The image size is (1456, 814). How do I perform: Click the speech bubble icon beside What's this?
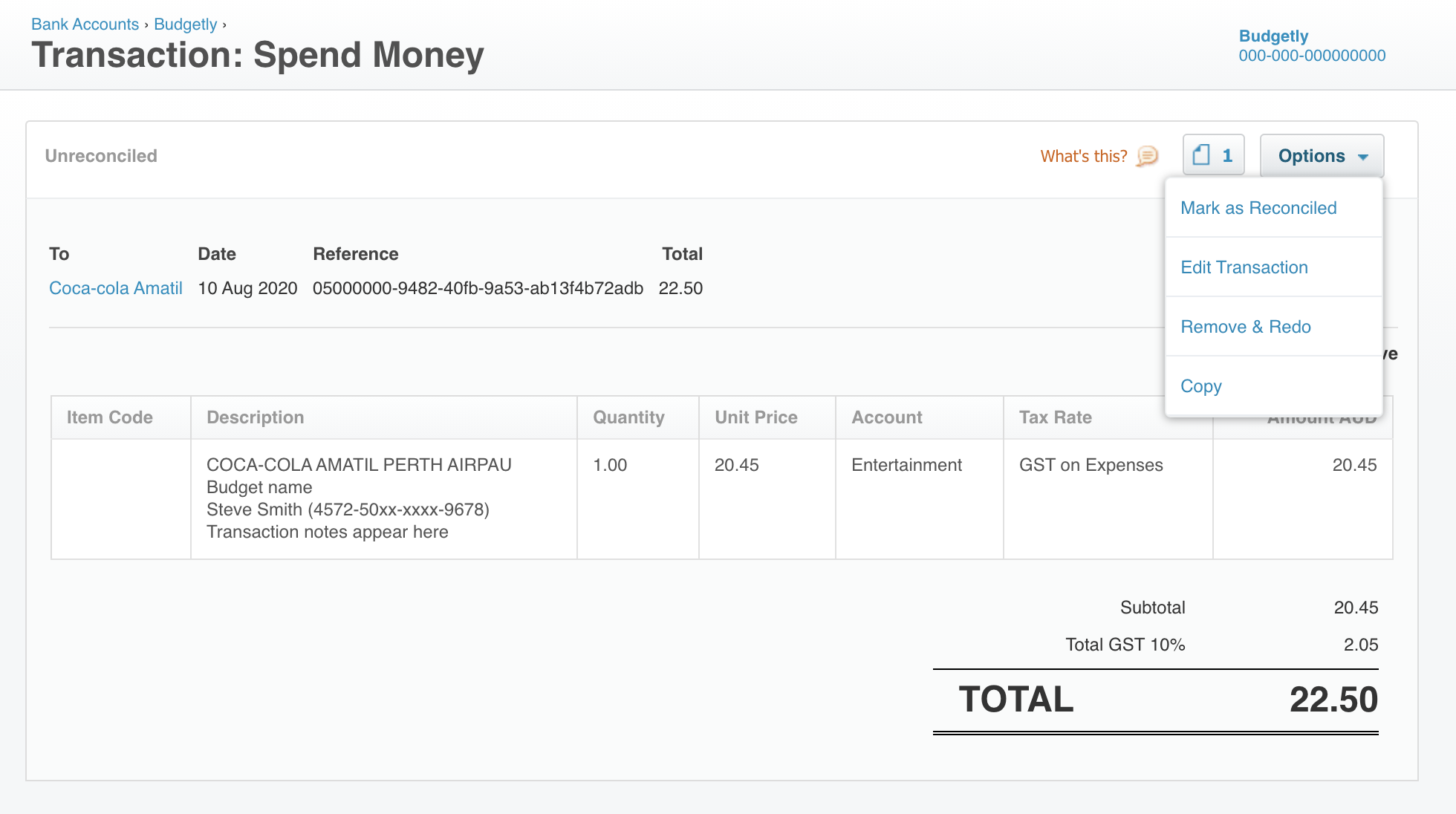[x=1146, y=157]
